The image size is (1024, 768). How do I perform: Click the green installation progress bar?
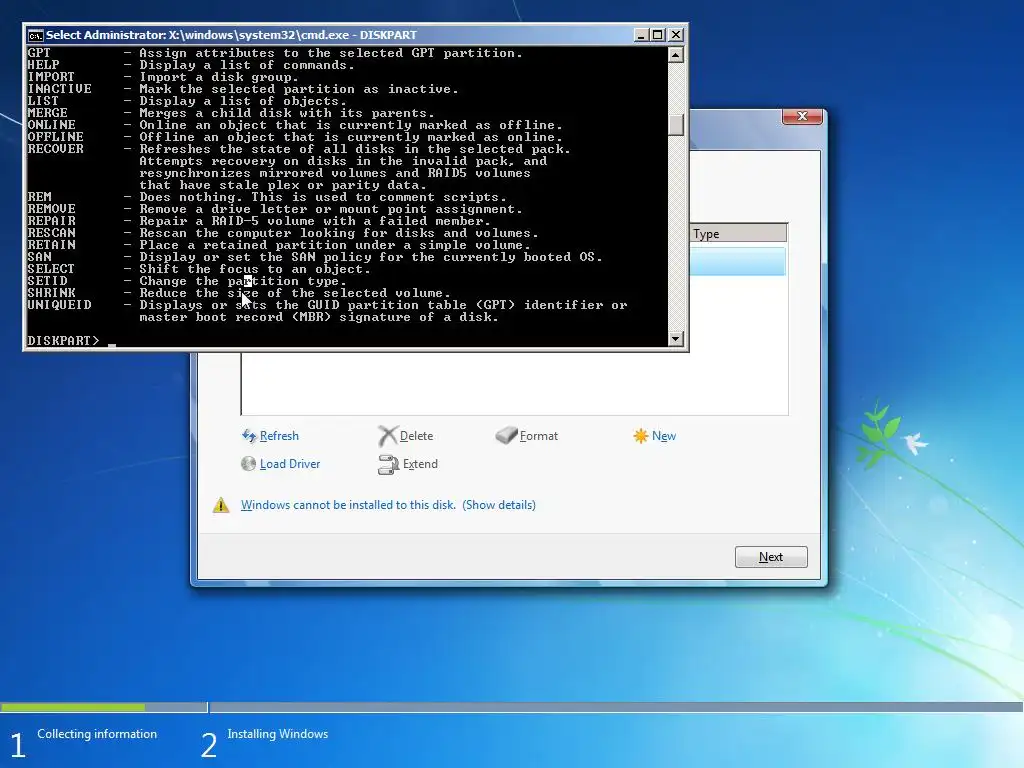(73, 707)
